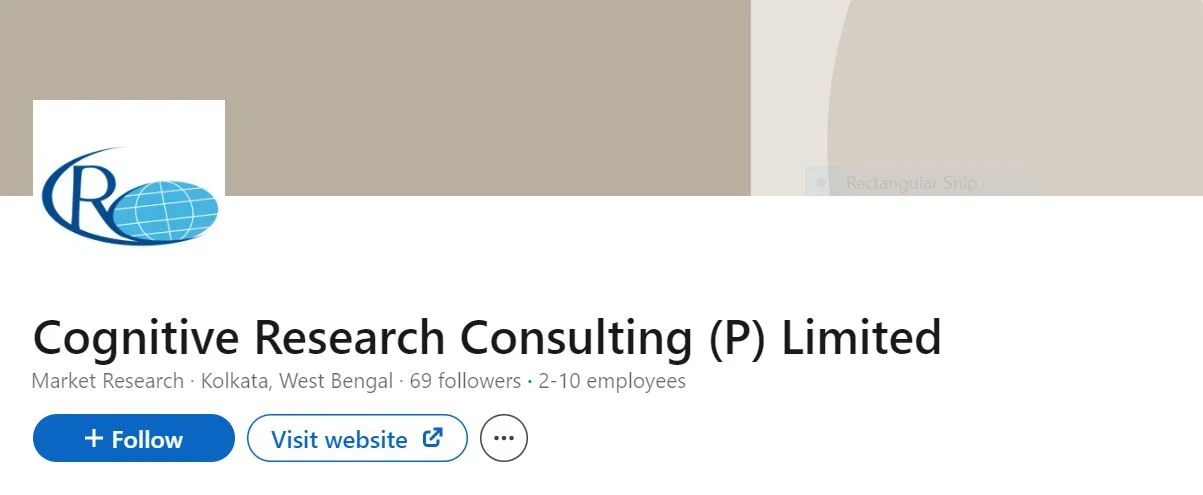Click the small icon beside Rectangular Snip
Screen dimensions: 1203x495
coord(821,183)
